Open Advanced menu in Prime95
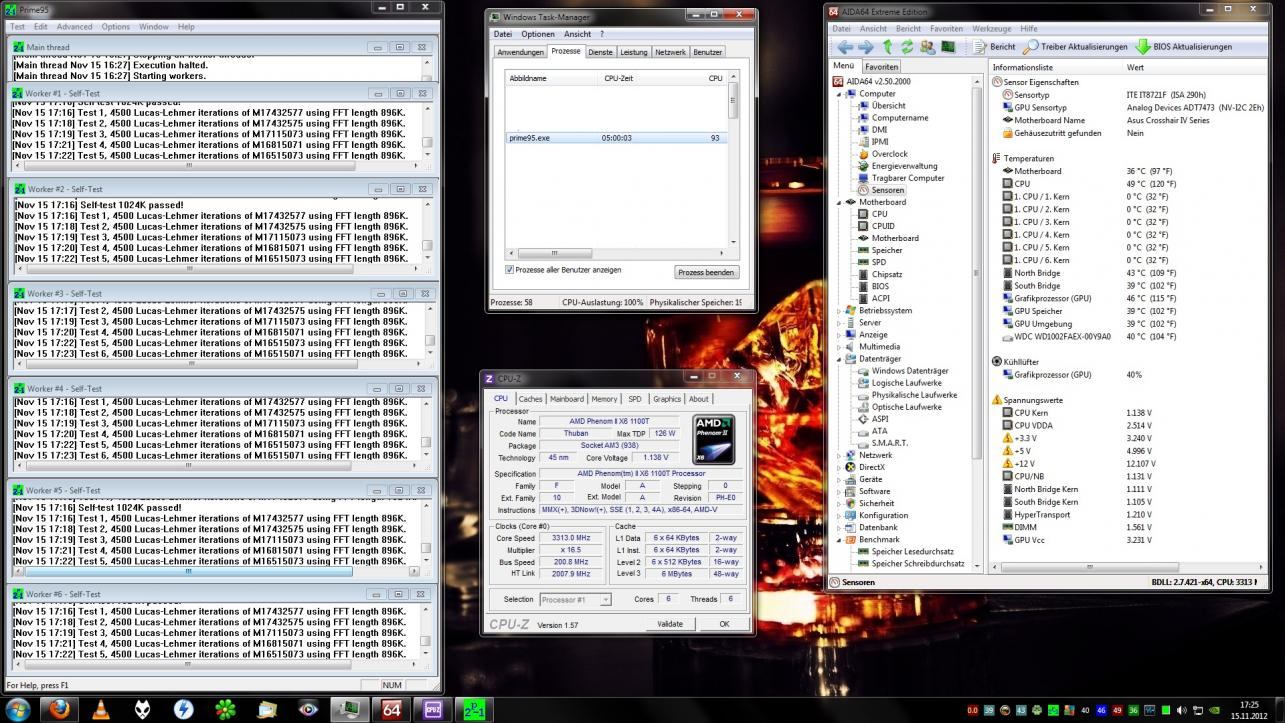The height and width of the screenshot is (723, 1285). pyautogui.click(x=75, y=27)
